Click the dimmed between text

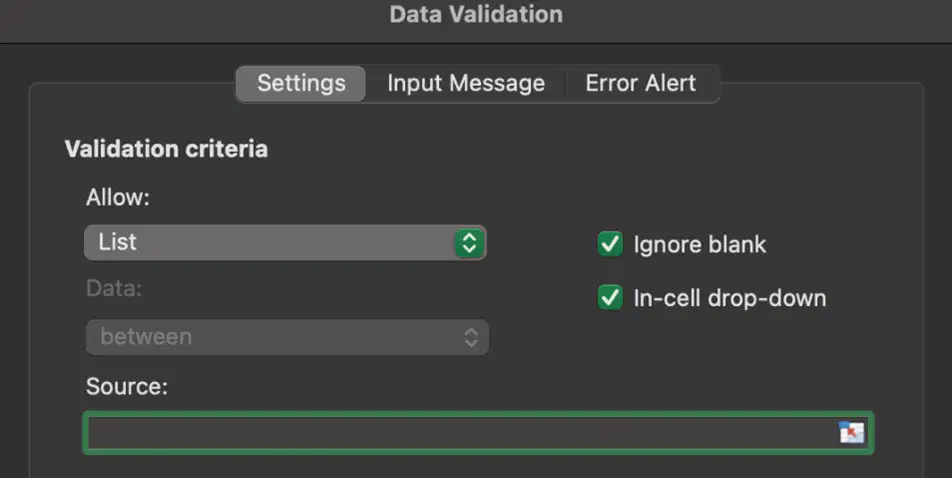click(146, 336)
